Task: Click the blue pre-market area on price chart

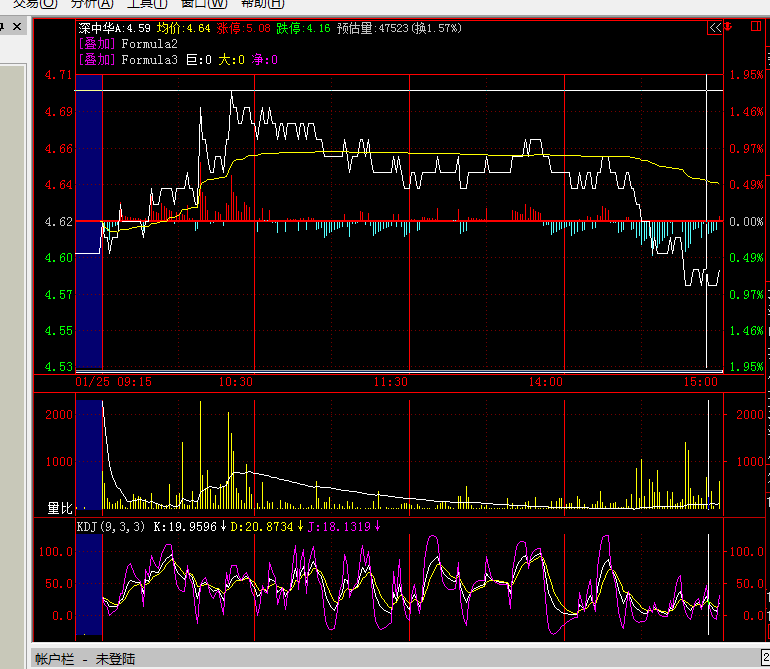Action: point(89,222)
